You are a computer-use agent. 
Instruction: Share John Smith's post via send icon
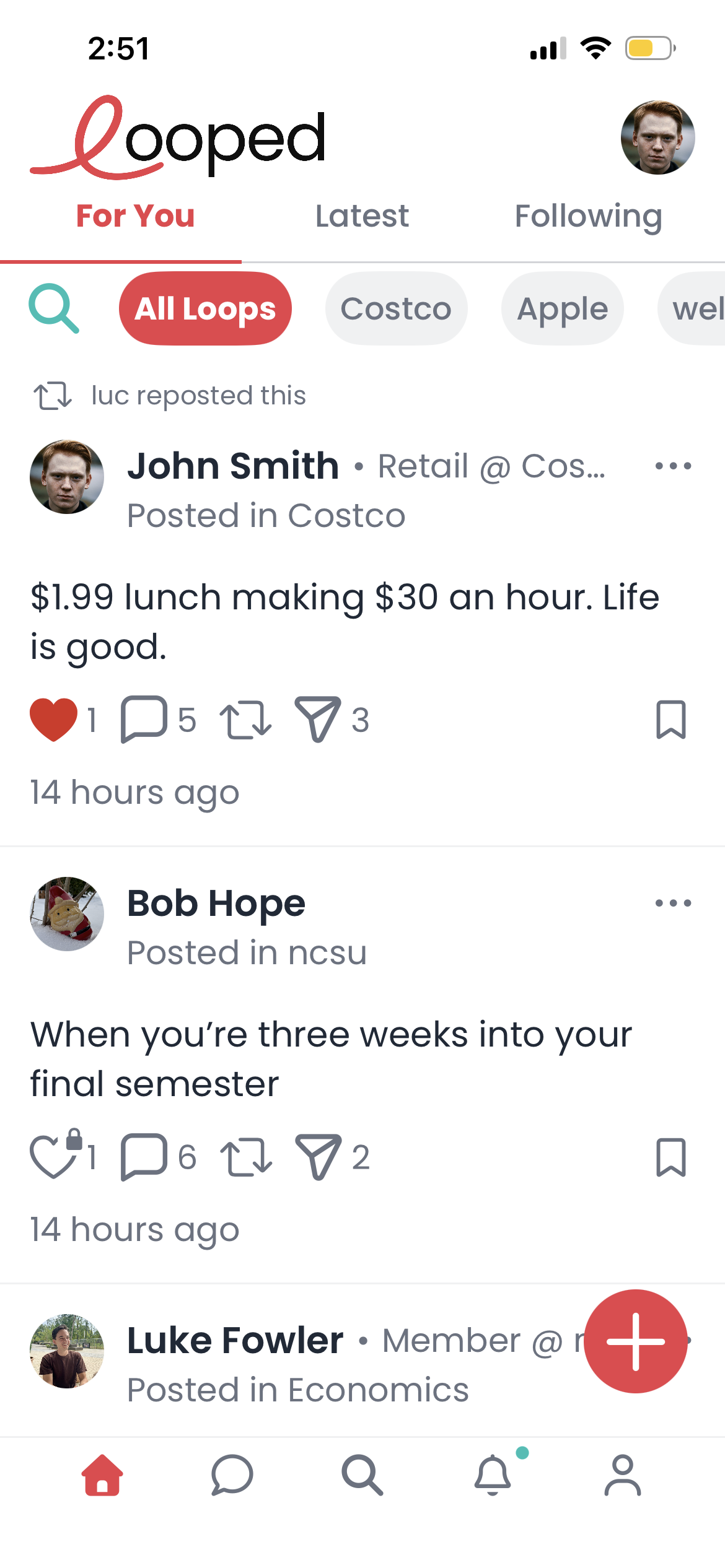point(318,719)
